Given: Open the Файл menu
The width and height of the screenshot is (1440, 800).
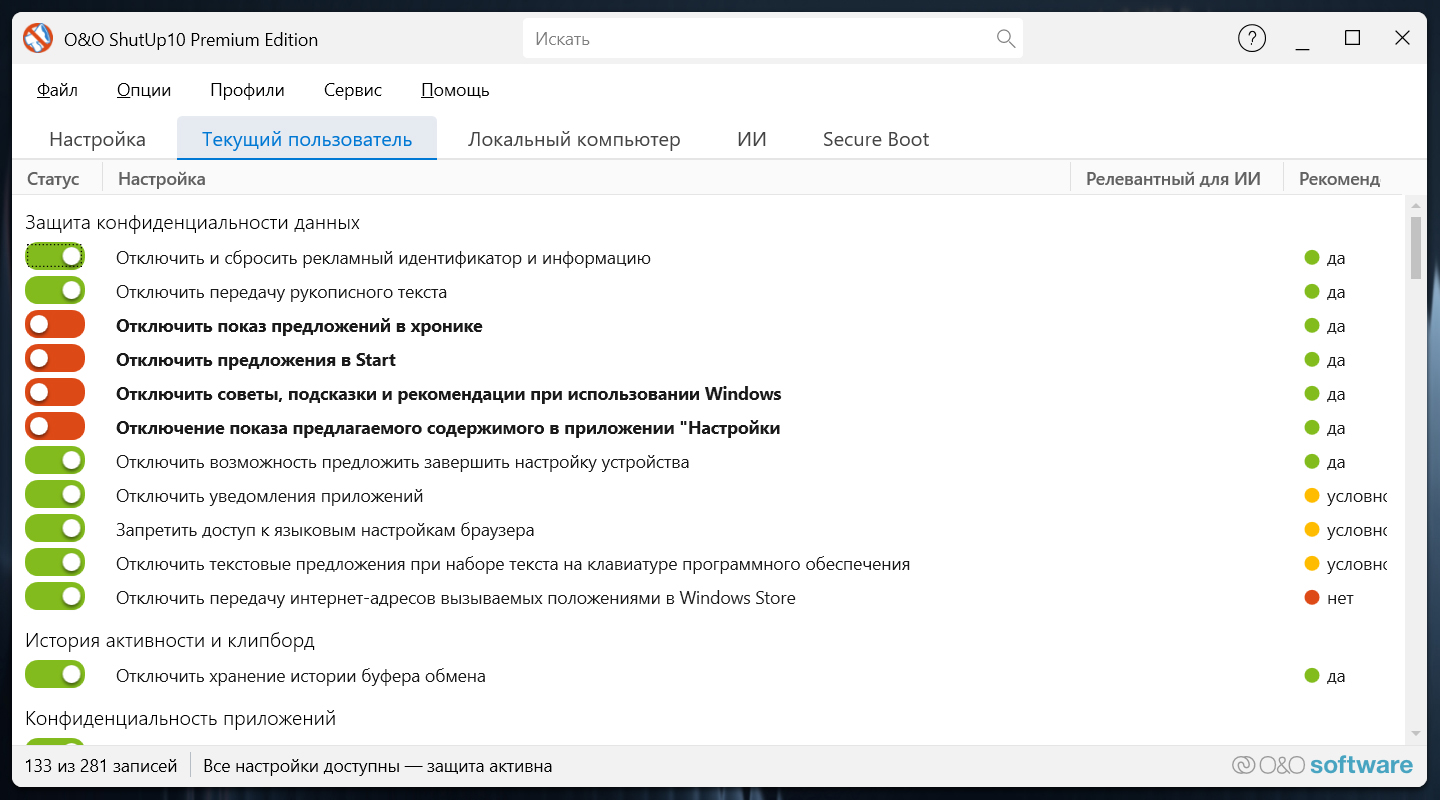Looking at the screenshot, I should pyautogui.click(x=57, y=90).
